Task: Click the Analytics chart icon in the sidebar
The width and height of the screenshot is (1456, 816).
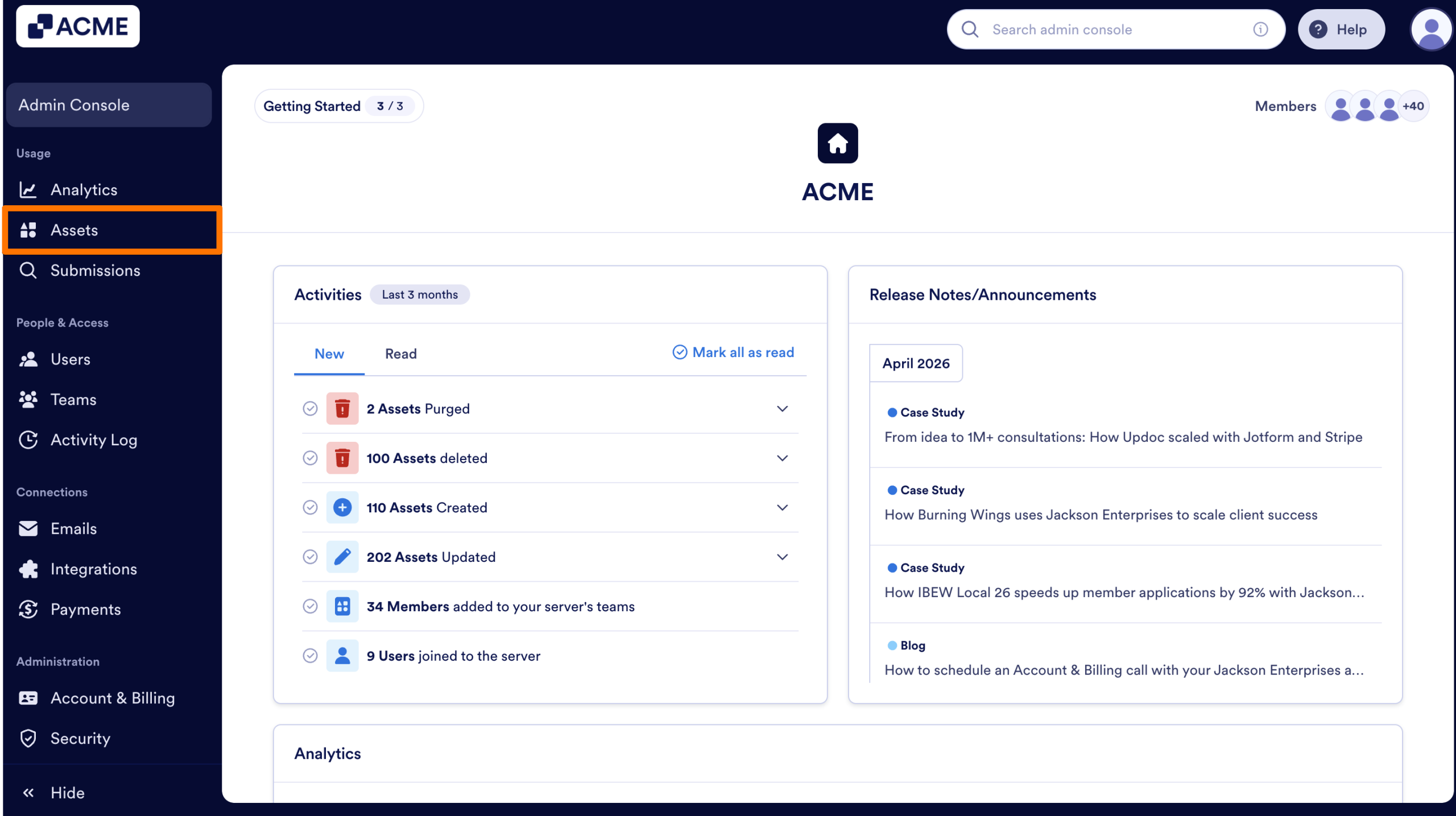Action: click(28, 190)
